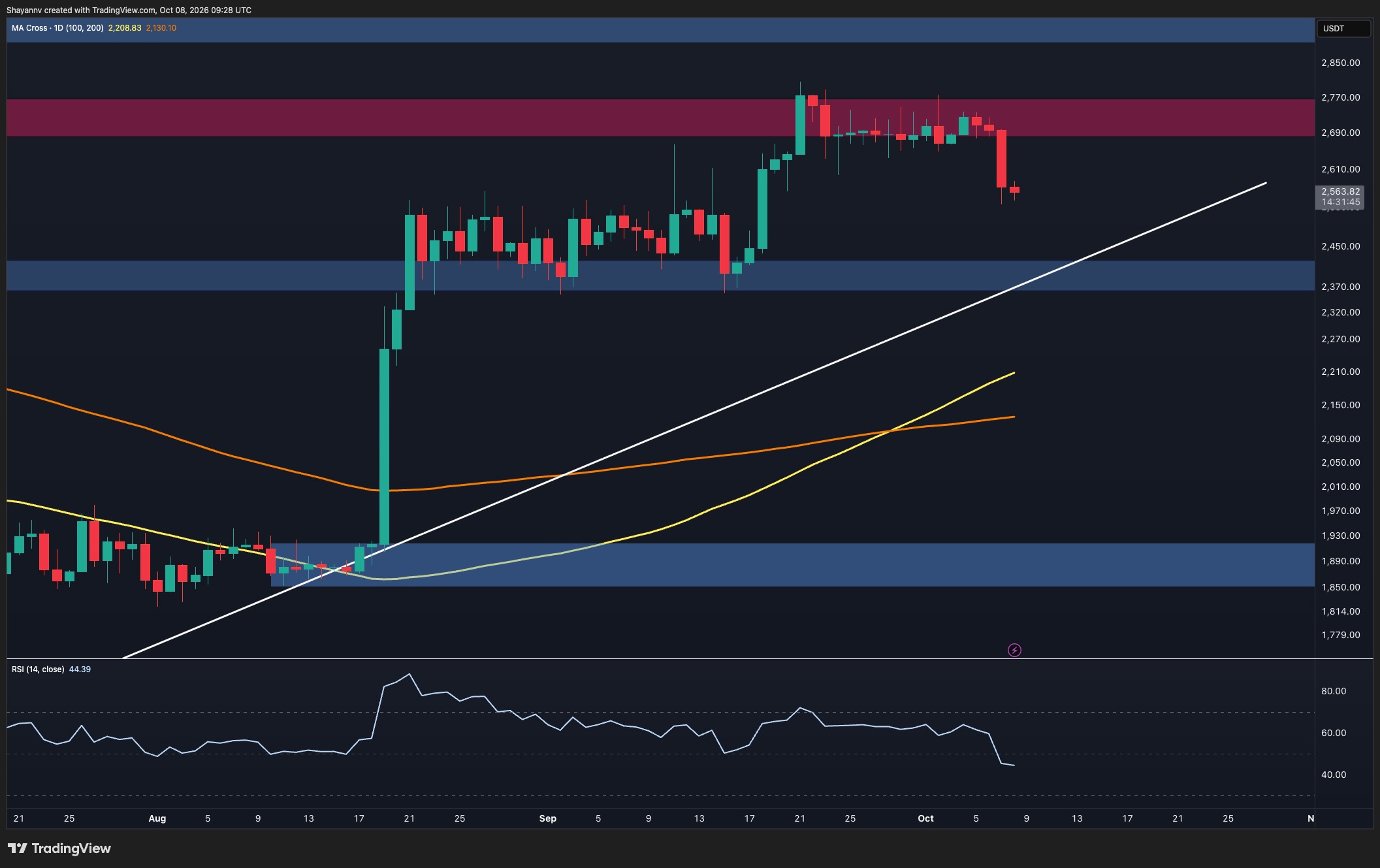Click the 2,610.00 price axis label
Image resolution: width=1380 pixels, height=868 pixels.
click(x=1340, y=169)
